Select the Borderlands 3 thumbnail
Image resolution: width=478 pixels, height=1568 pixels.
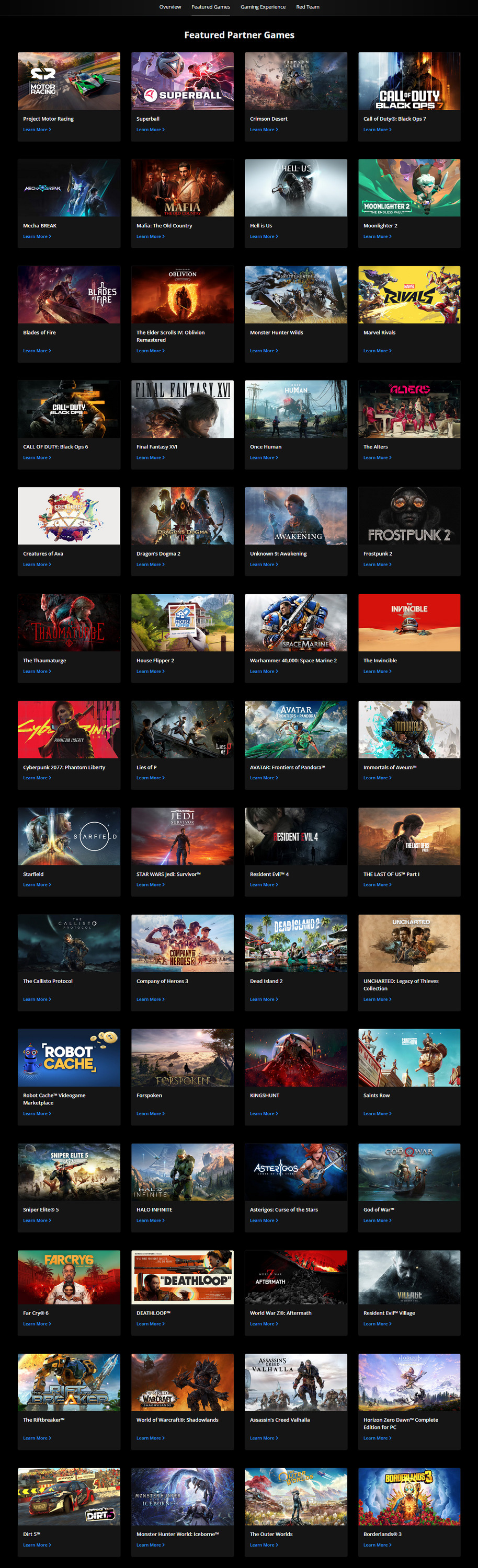(409, 1497)
